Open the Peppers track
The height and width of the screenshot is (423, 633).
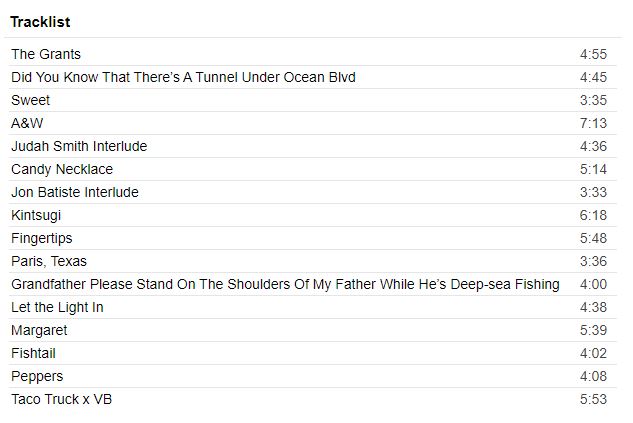[37, 376]
